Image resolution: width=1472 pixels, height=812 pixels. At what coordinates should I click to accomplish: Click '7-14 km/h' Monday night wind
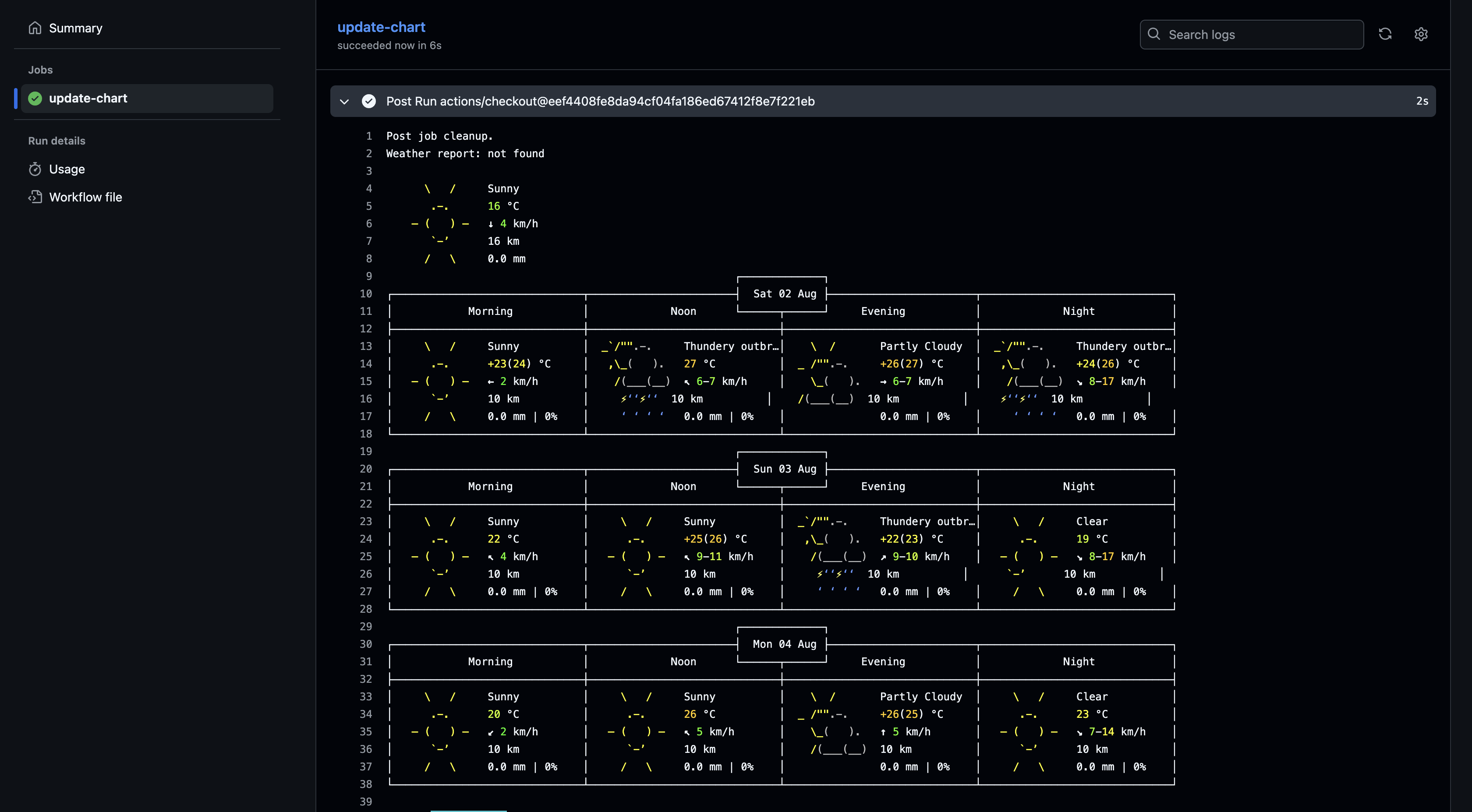(1117, 732)
